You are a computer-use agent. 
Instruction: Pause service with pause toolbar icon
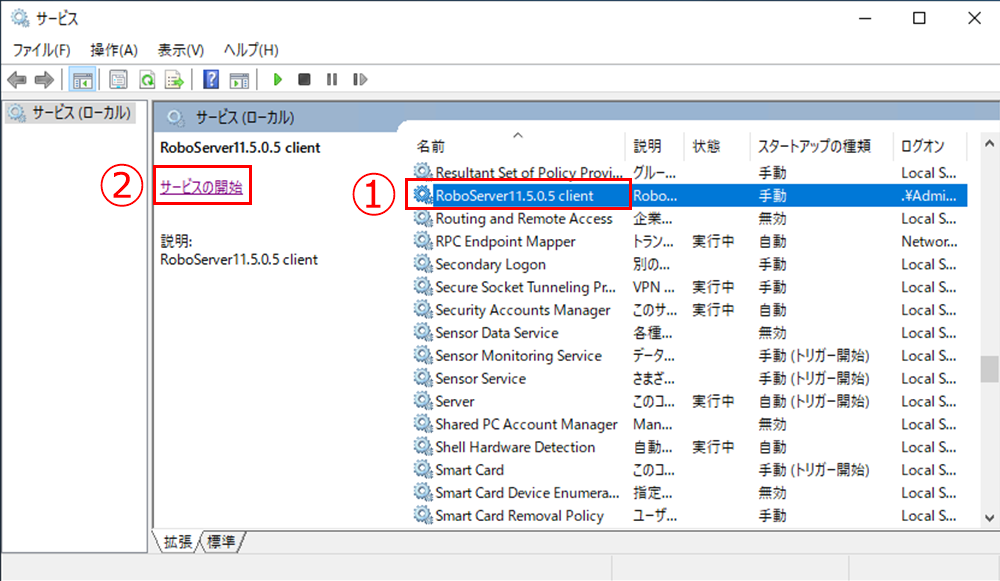(332, 80)
